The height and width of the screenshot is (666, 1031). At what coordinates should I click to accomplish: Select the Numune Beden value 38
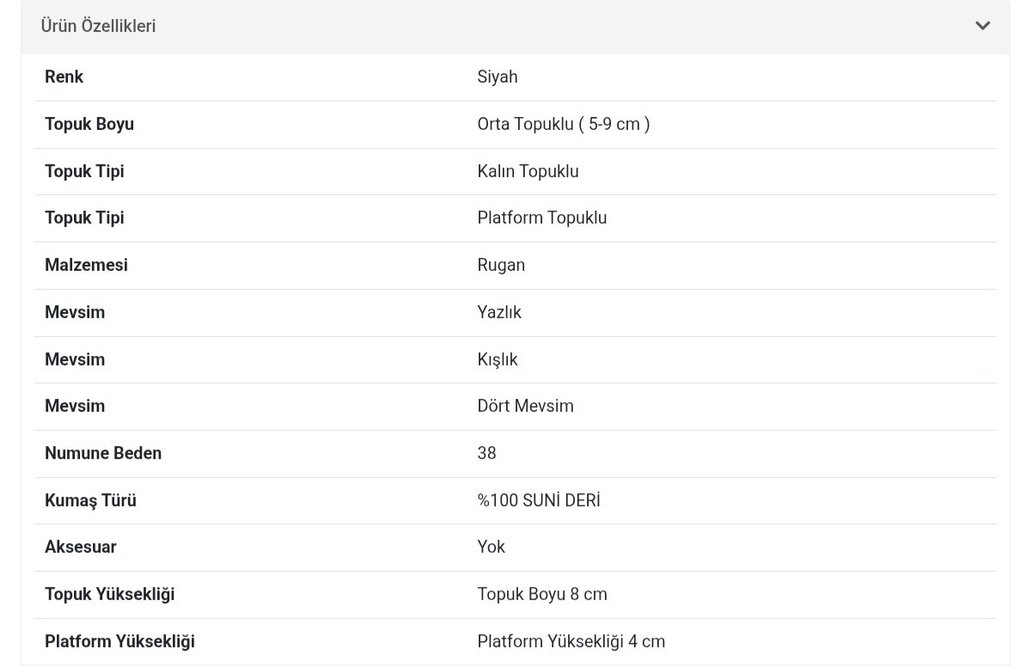click(486, 453)
